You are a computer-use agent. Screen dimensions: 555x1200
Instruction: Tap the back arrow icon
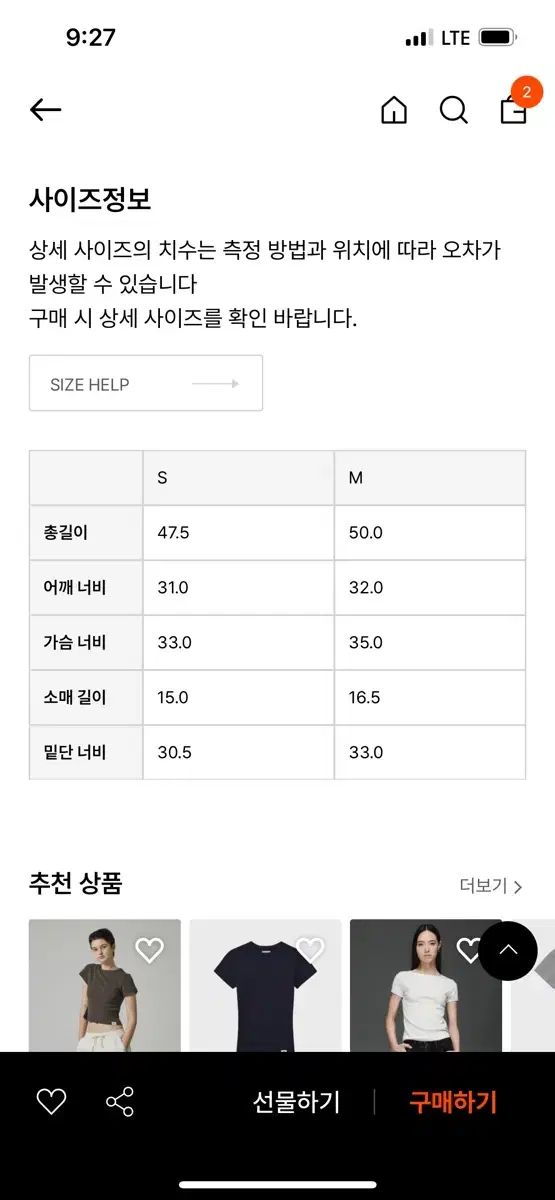click(x=46, y=110)
